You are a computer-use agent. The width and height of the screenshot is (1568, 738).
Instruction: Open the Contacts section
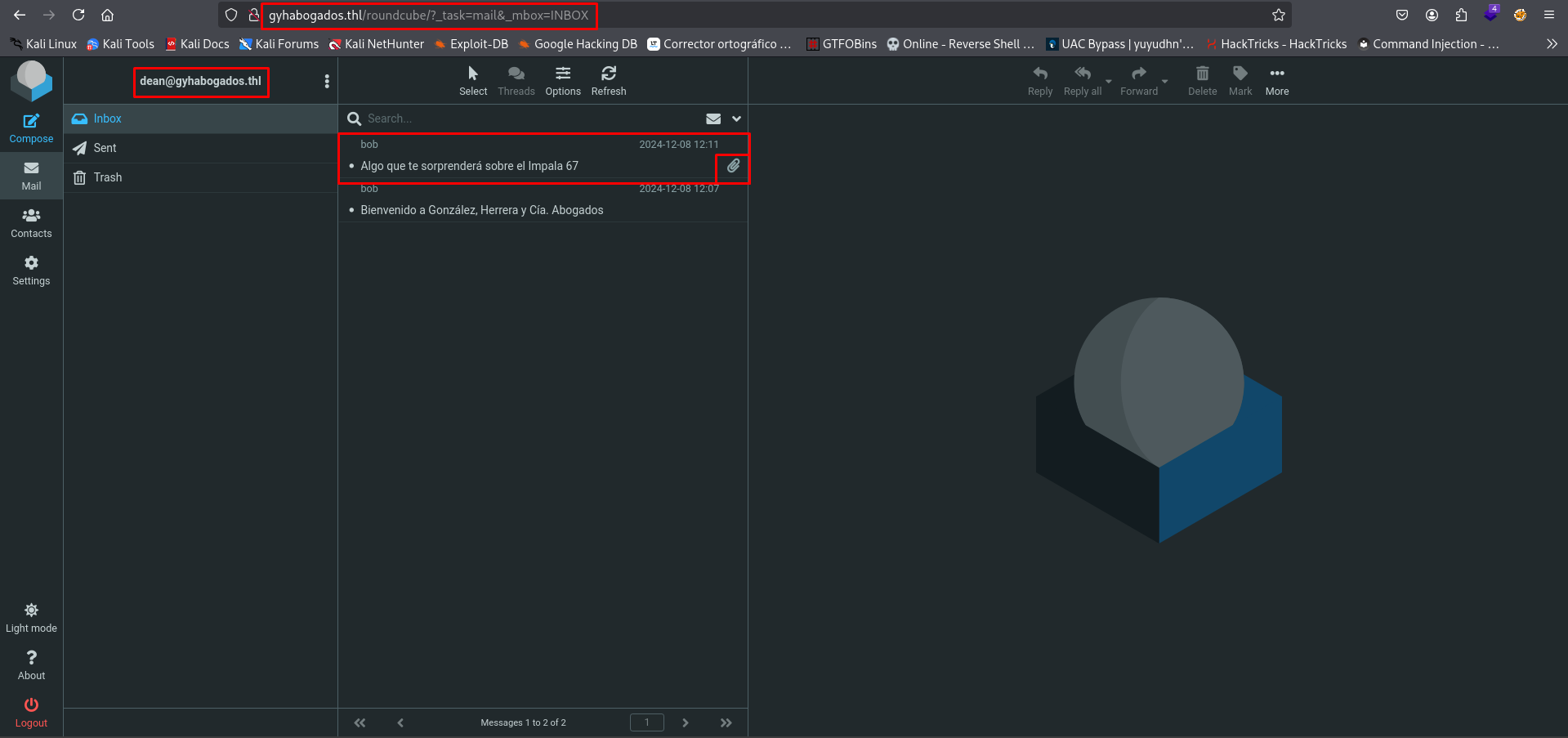click(x=31, y=222)
